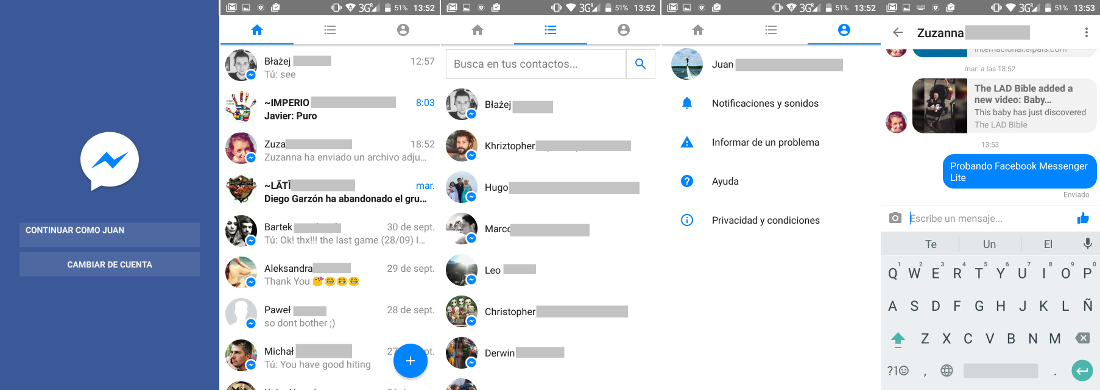Tap the keyboard backspace key
This screenshot has height=390, width=1100.
[x=1083, y=339]
